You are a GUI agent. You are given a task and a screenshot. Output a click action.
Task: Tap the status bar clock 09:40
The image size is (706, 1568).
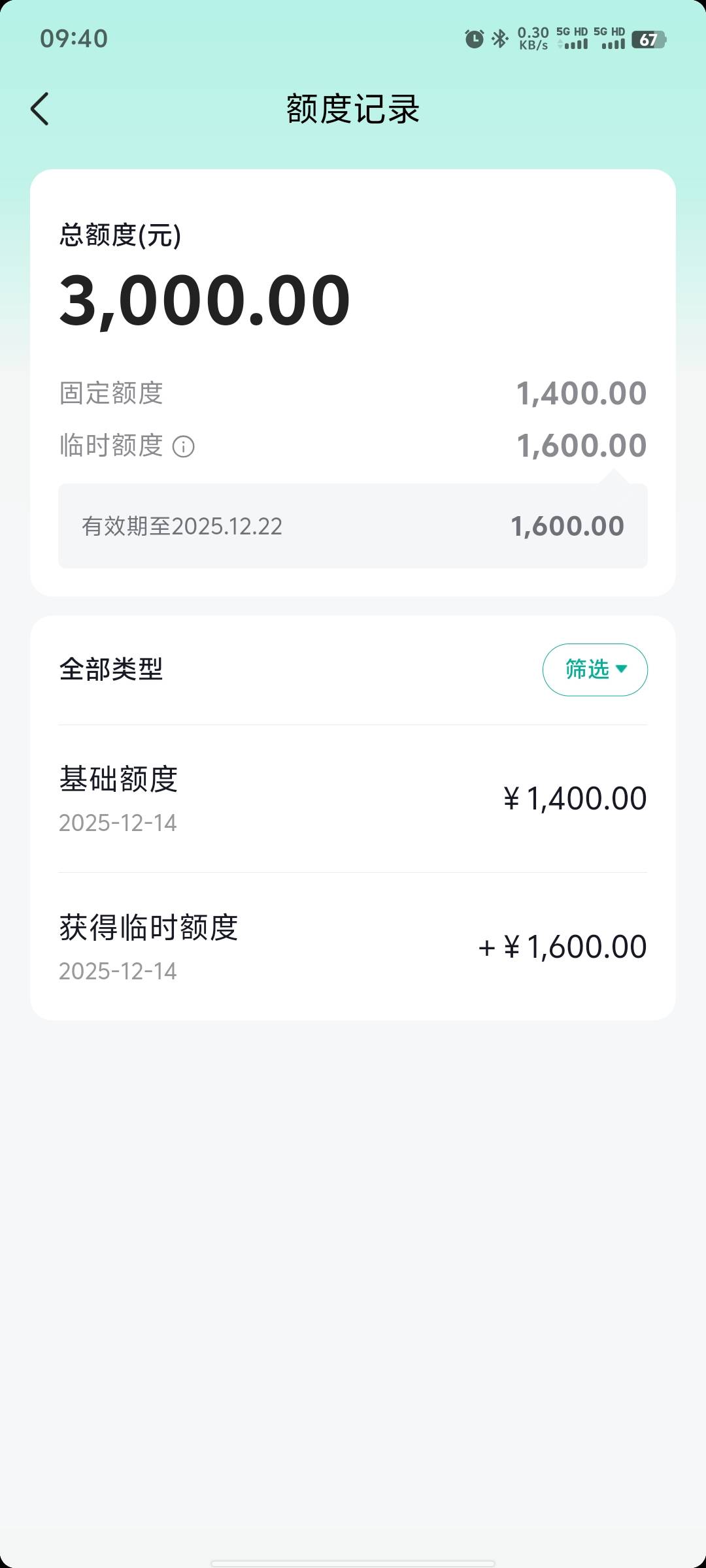click(74, 39)
